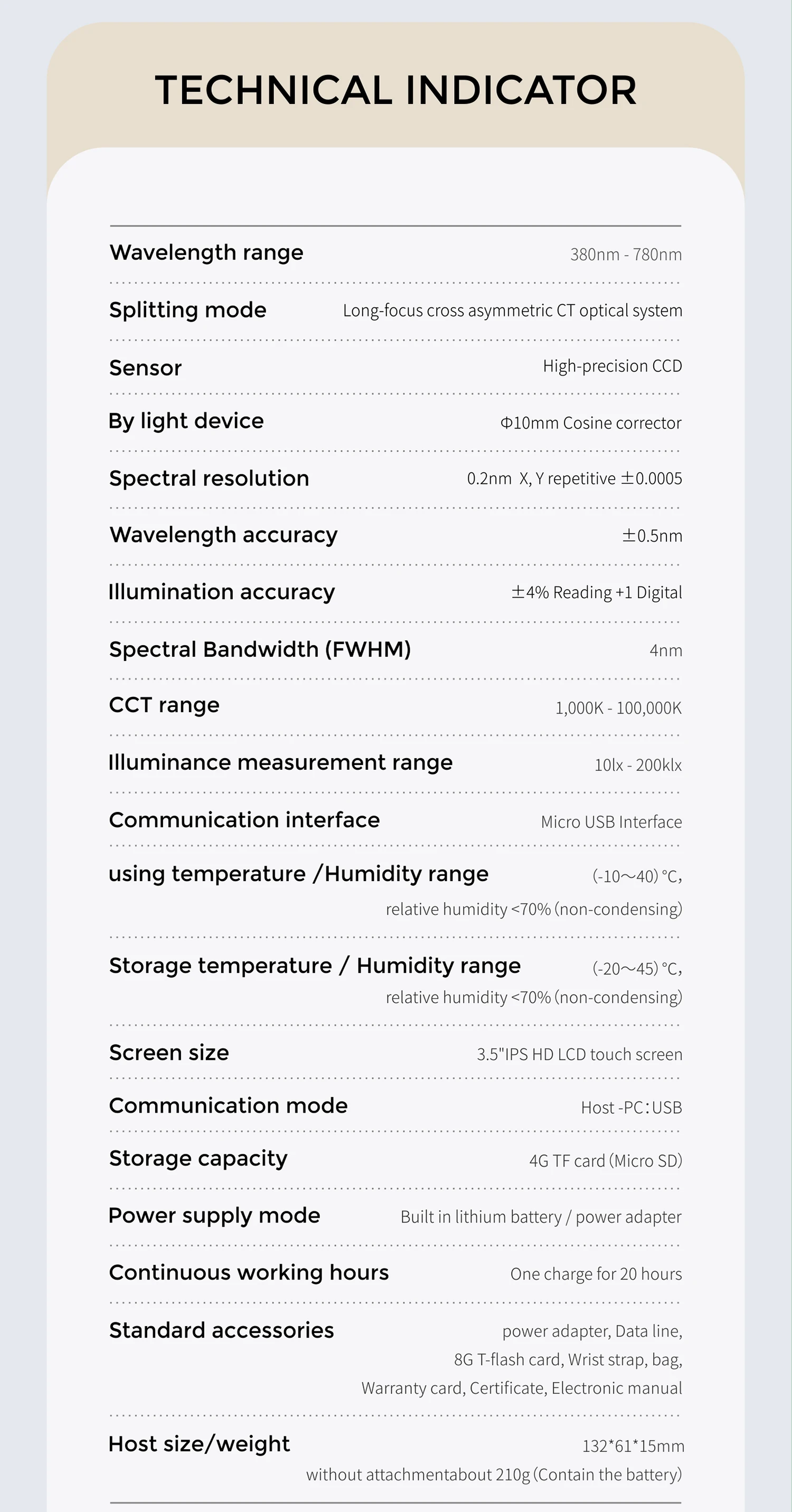This screenshot has width=792, height=1512.
Task: Click the 1,000K - 100,000K CCT value
Action: 618,708
